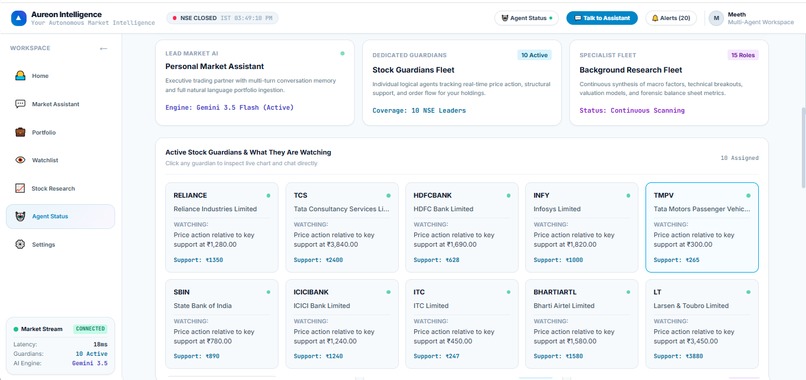Click the Watchlist eye icon

coord(20,160)
